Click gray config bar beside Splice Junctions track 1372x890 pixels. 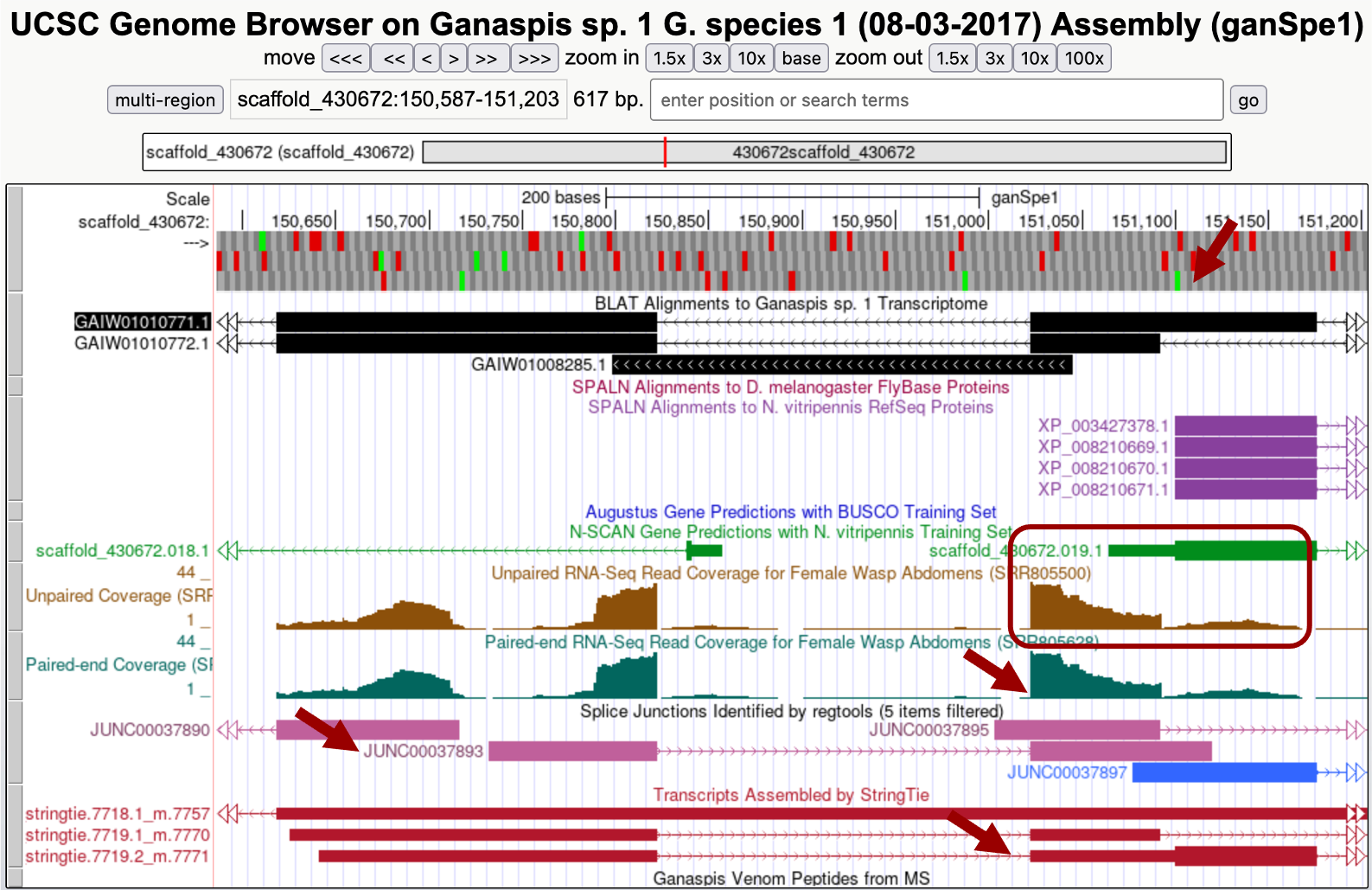coord(15,742)
